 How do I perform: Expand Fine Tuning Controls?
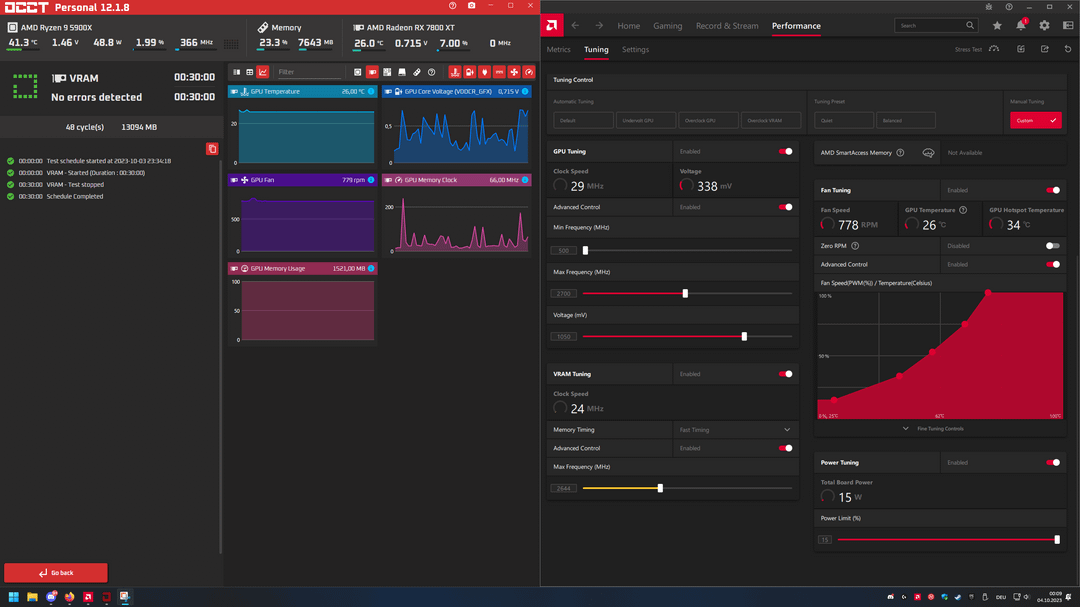(x=934, y=429)
